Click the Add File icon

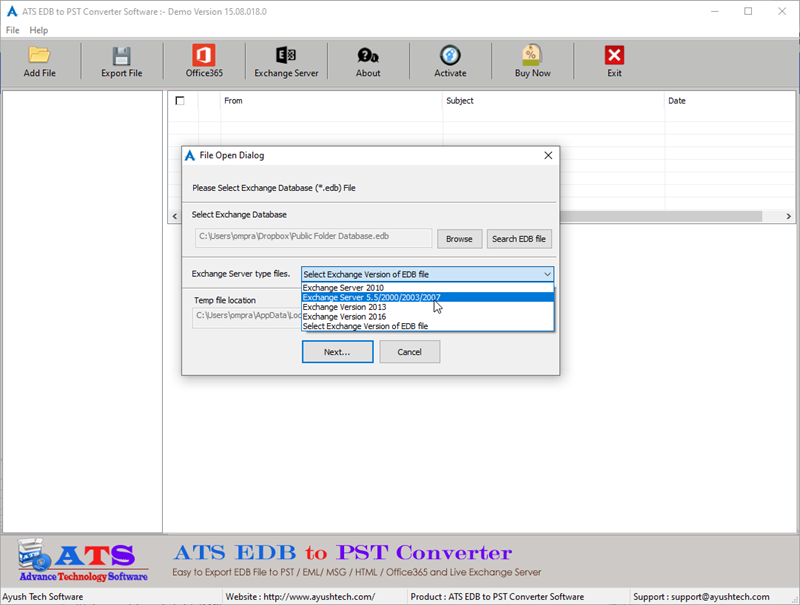pyautogui.click(x=39, y=62)
